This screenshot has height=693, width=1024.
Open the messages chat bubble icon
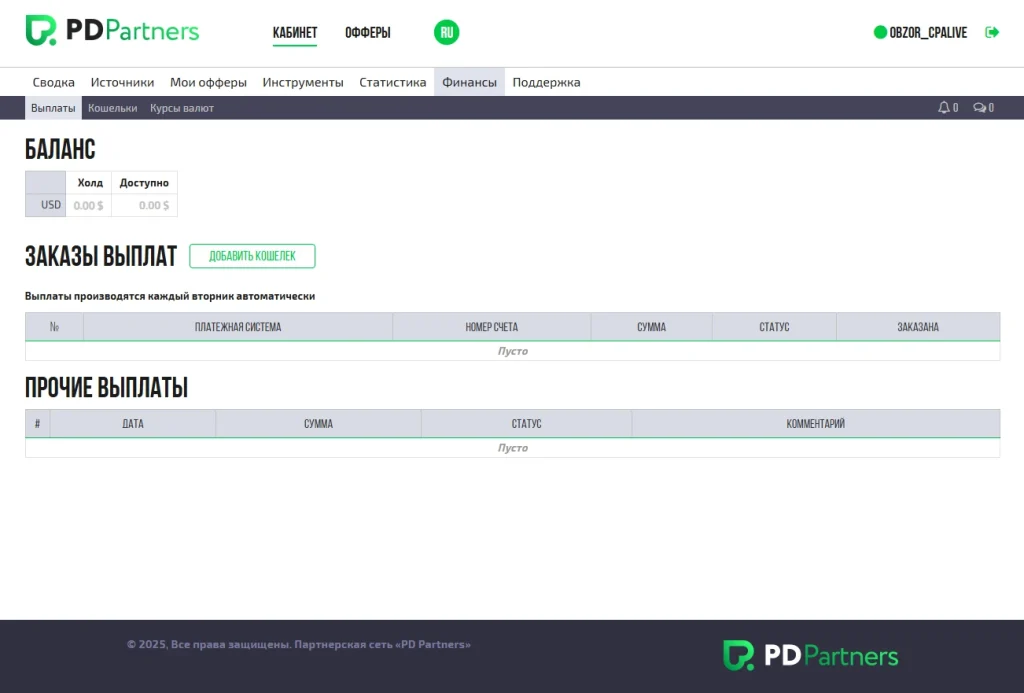(980, 108)
